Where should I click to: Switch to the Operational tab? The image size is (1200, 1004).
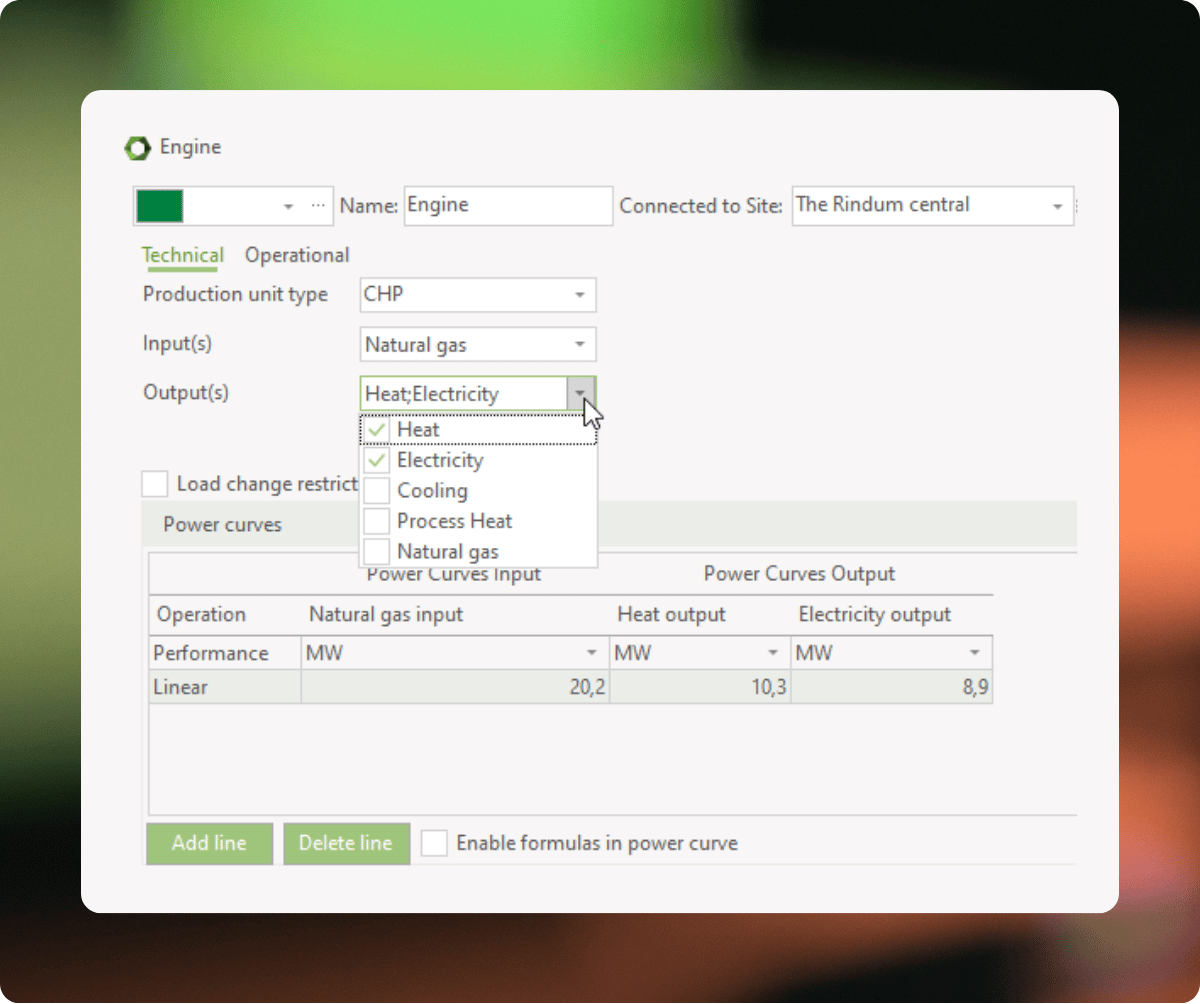pyautogui.click(x=297, y=255)
